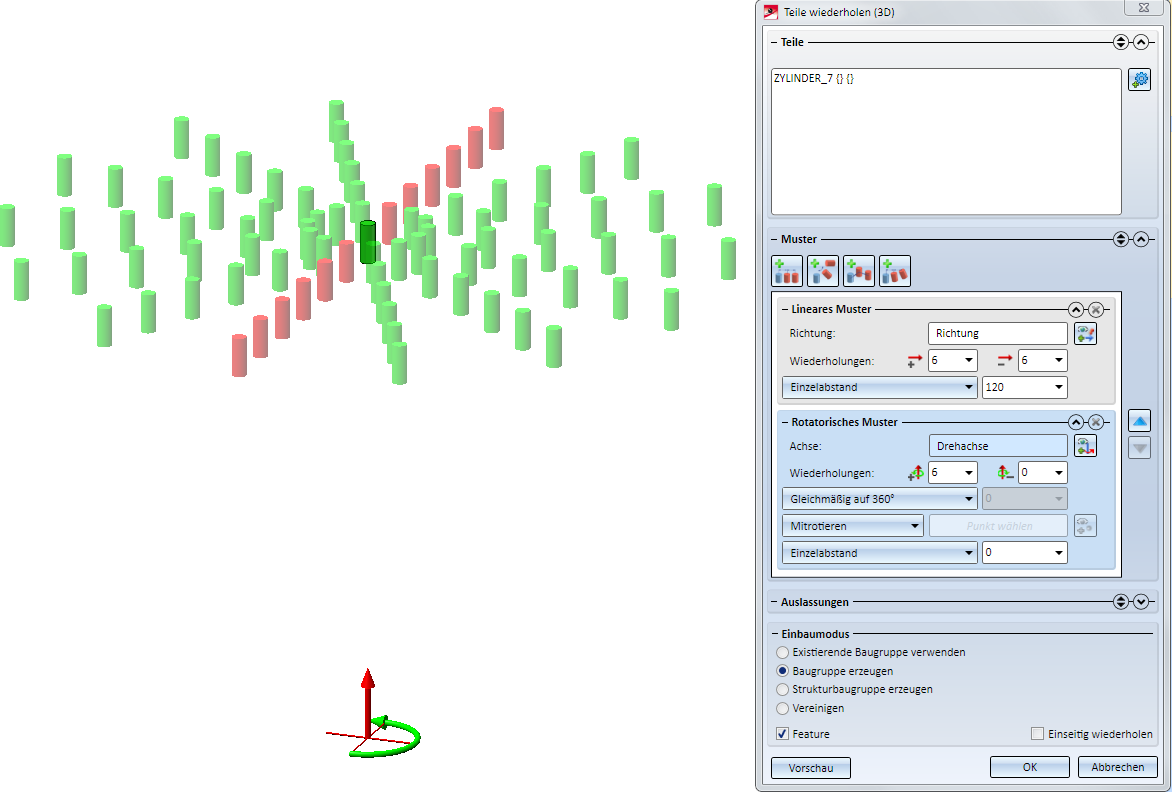Click the up-down arrows icon in Teile header
1172x810 pixels.
click(x=1120, y=42)
